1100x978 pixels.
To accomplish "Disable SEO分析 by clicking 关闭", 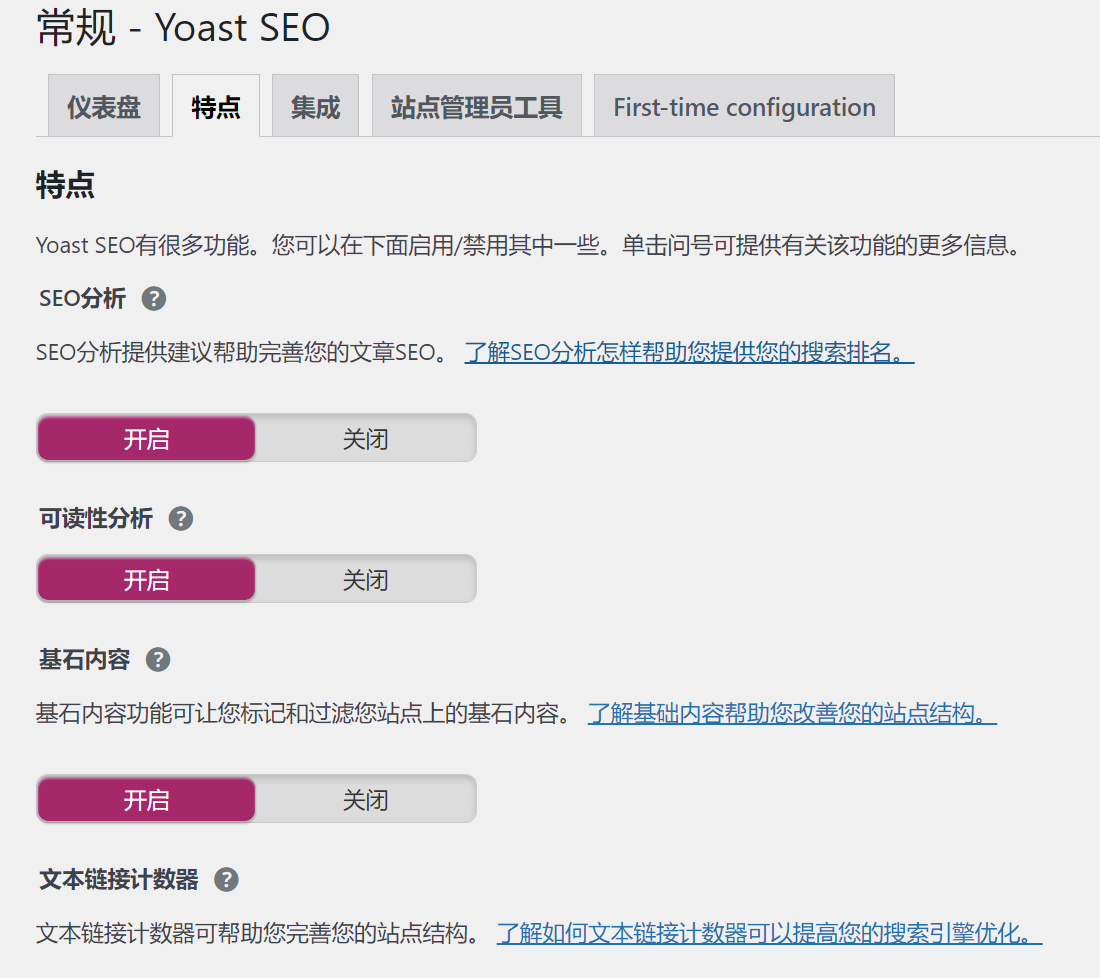I will click(x=365, y=437).
